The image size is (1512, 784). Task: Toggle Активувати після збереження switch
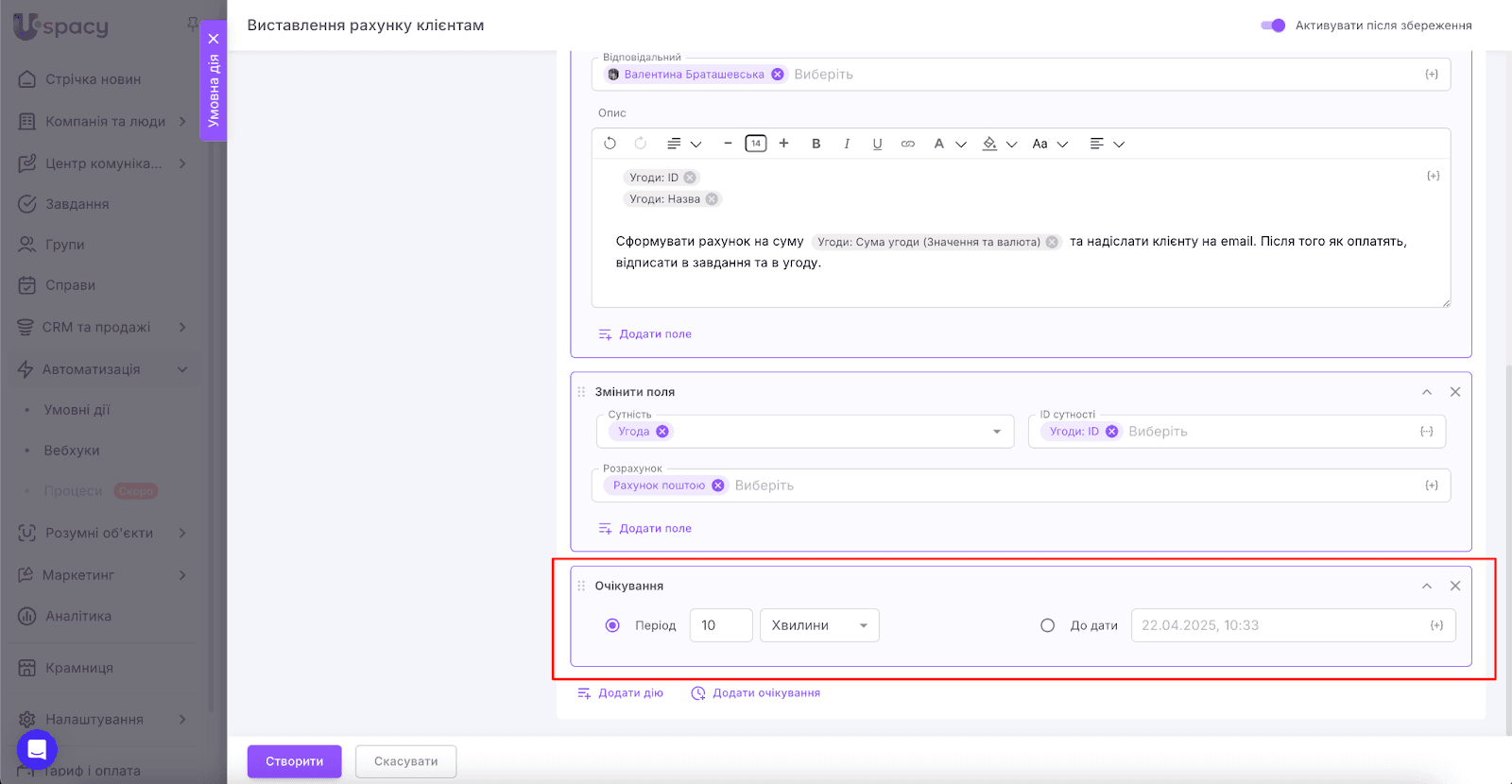[x=1273, y=26]
